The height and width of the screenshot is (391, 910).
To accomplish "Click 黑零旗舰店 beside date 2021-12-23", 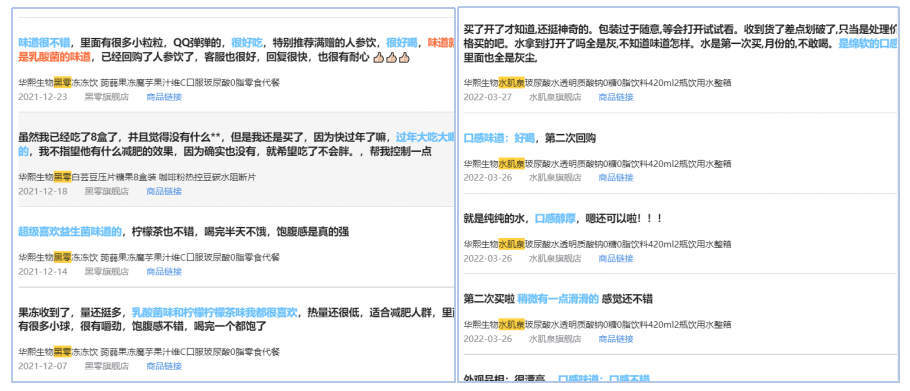I will click(107, 97).
